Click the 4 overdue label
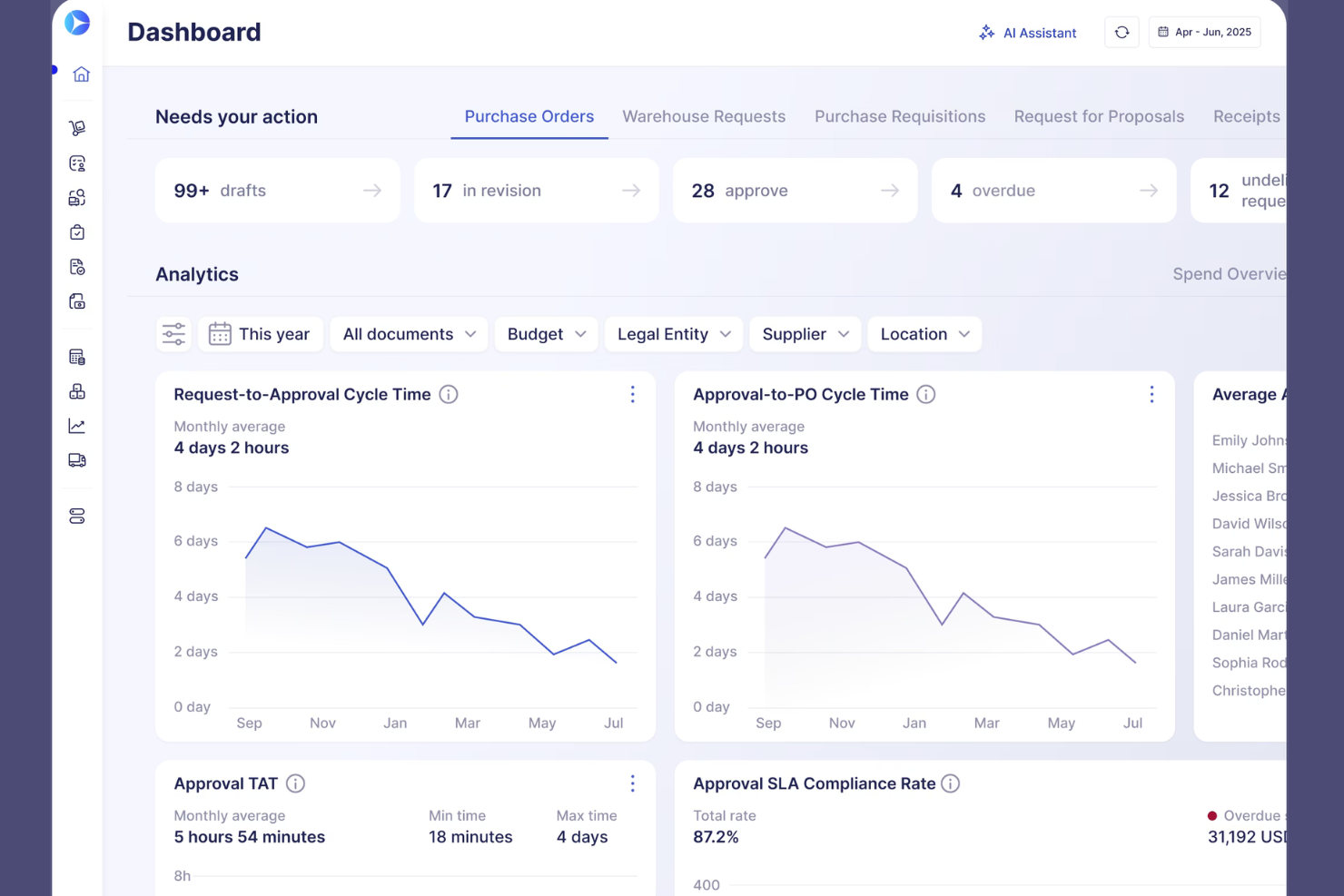Screen dimensions: 1344x896 point(993,191)
